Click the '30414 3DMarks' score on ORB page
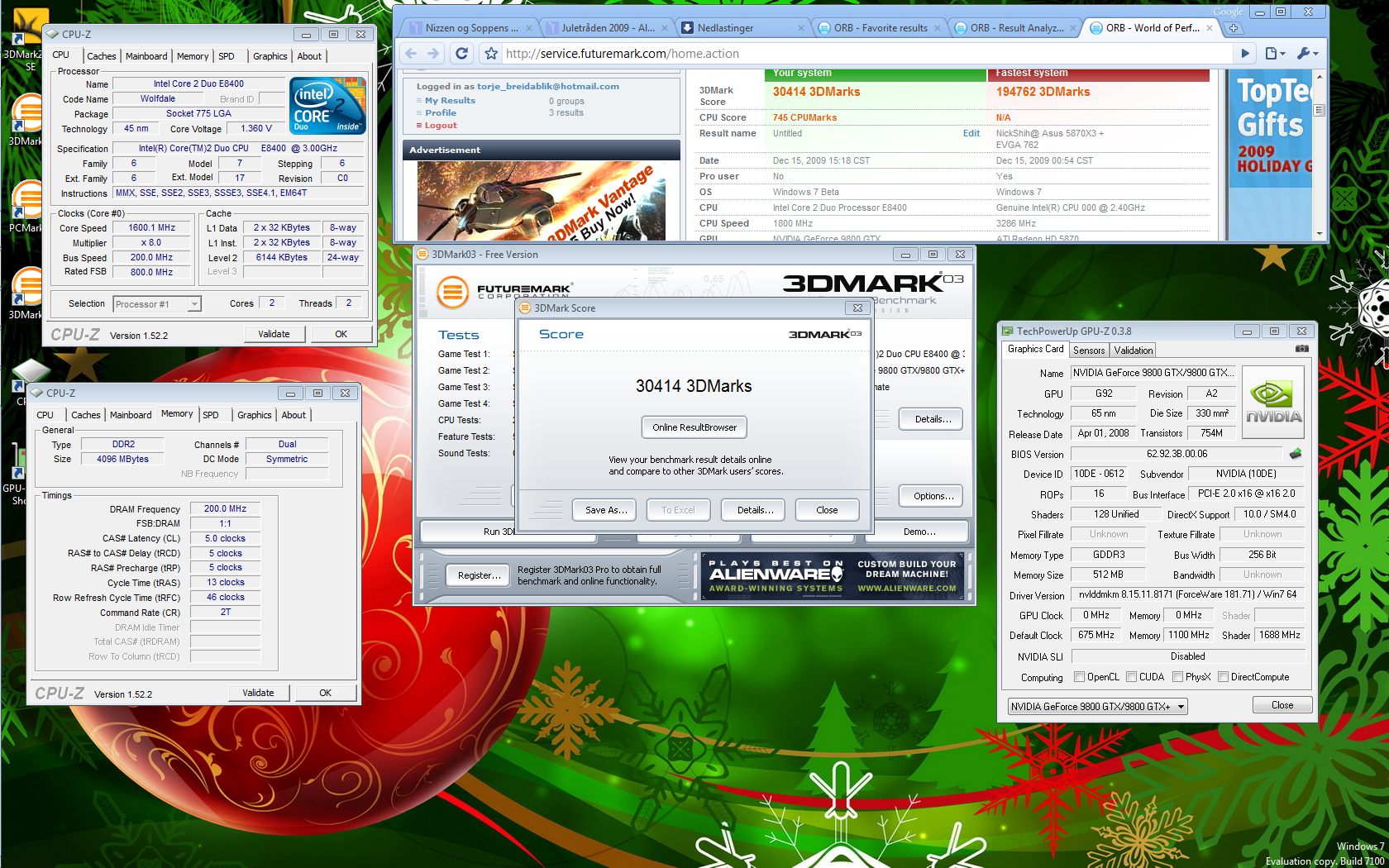This screenshot has height=868, width=1389. click(x=816, y=92)
